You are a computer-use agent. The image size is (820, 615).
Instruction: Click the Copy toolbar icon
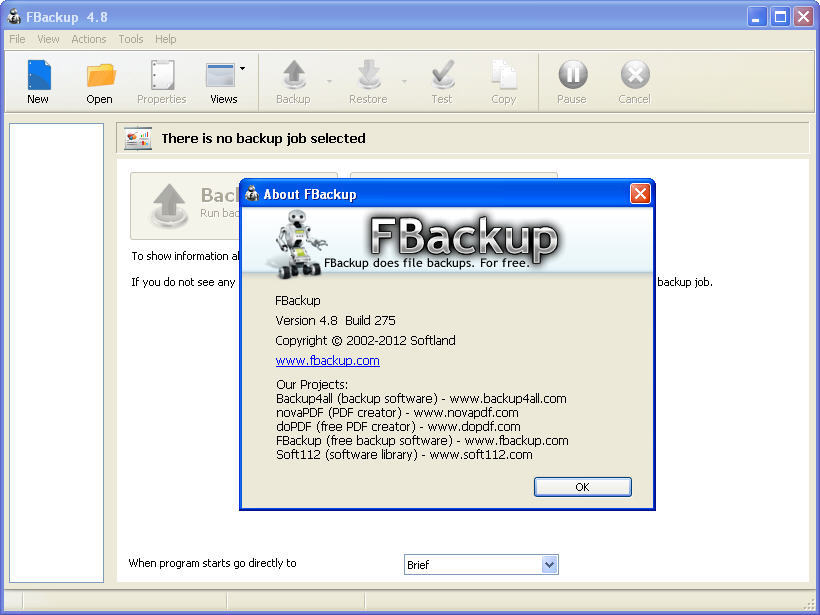[504, 75]
